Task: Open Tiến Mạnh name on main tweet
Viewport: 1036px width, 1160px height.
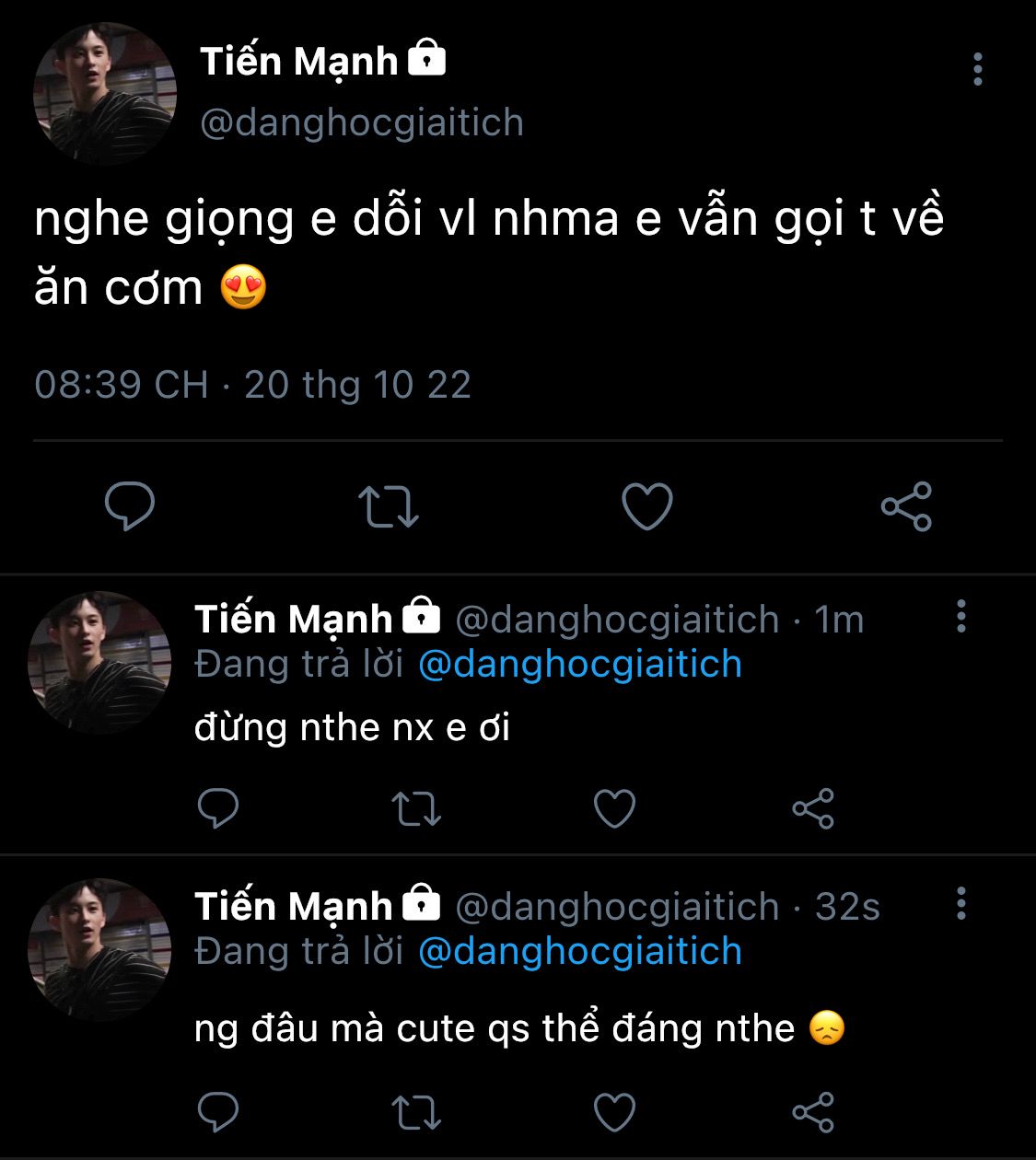Action: point(299,62)
